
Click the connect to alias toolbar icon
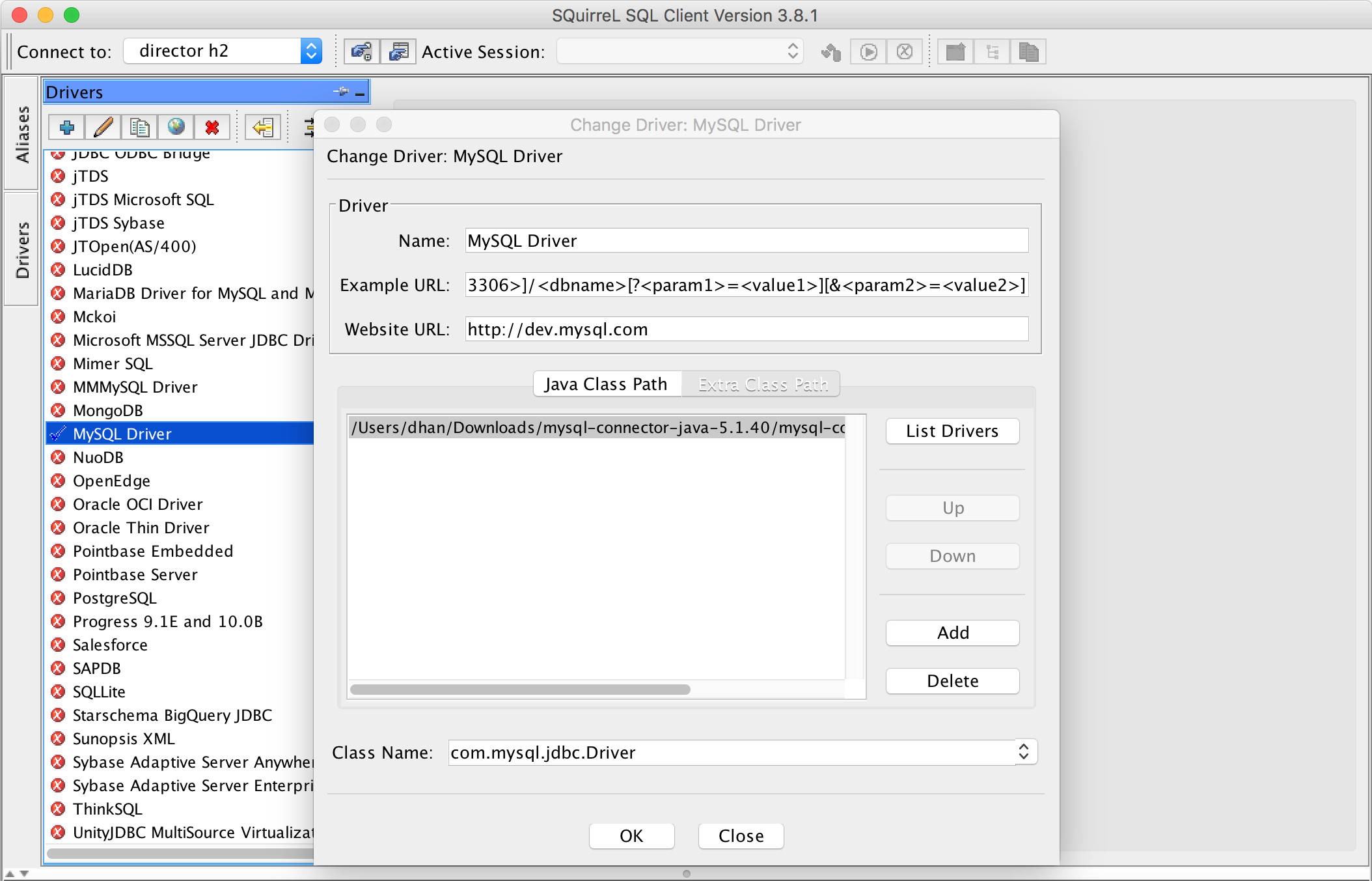tap(361, 51)
